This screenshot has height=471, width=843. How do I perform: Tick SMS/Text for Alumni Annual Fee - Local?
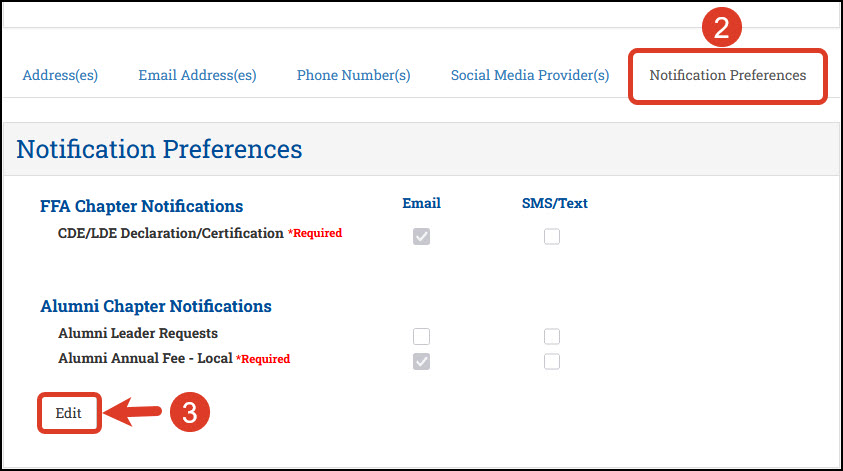click(552, 361)
